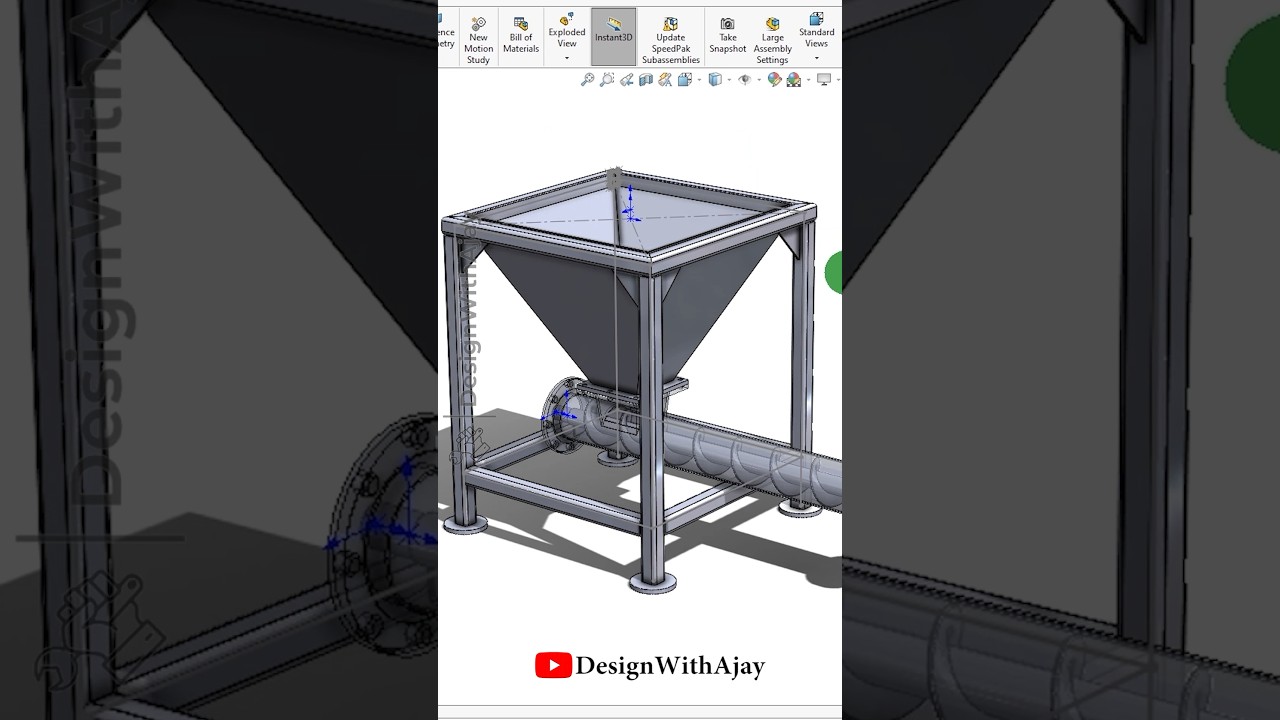
Task: Take Snapshot of the assembly
Action: point(728,36)
